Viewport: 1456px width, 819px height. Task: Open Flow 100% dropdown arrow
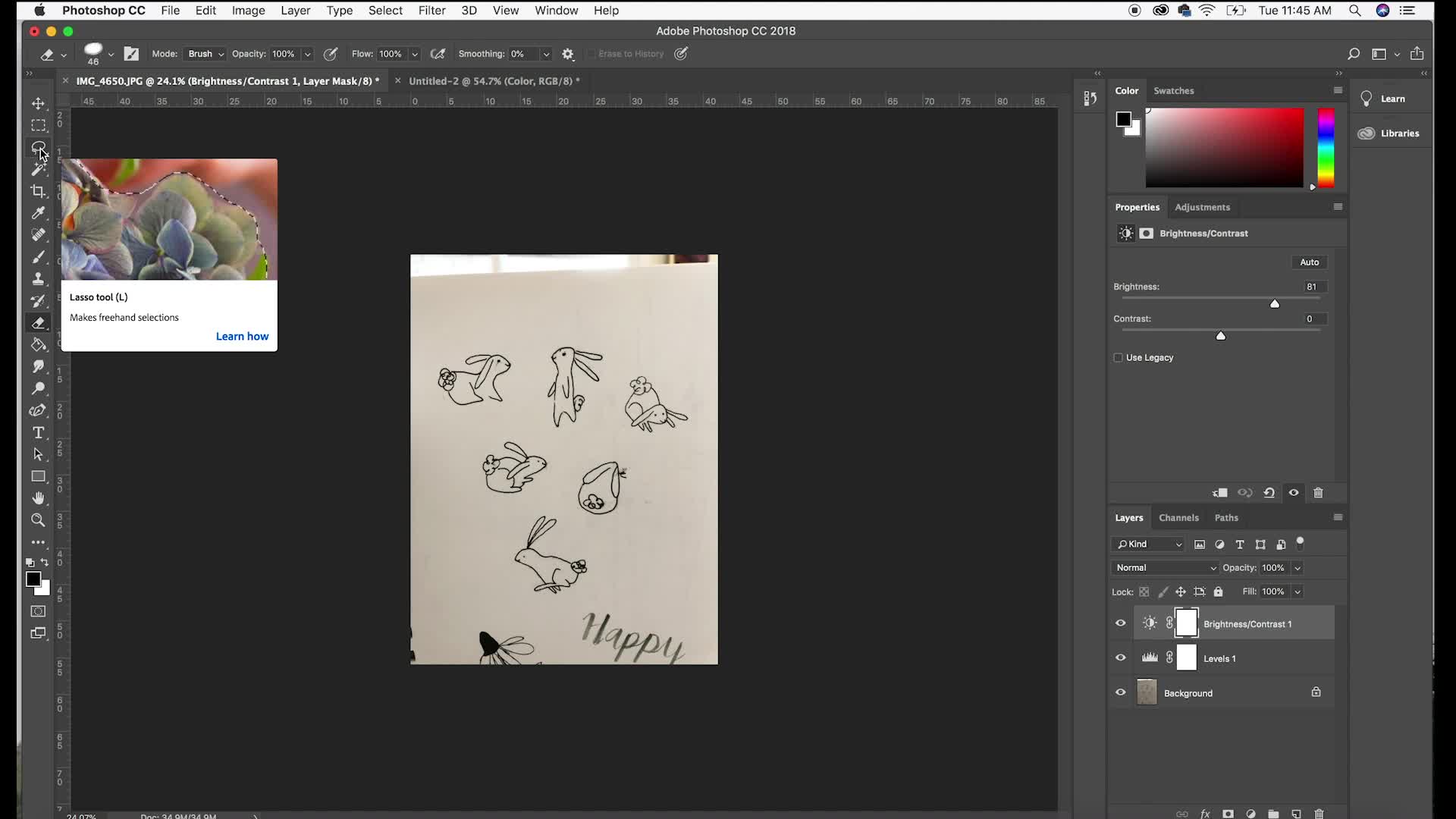pyautogui.click(x=415, y=54)
